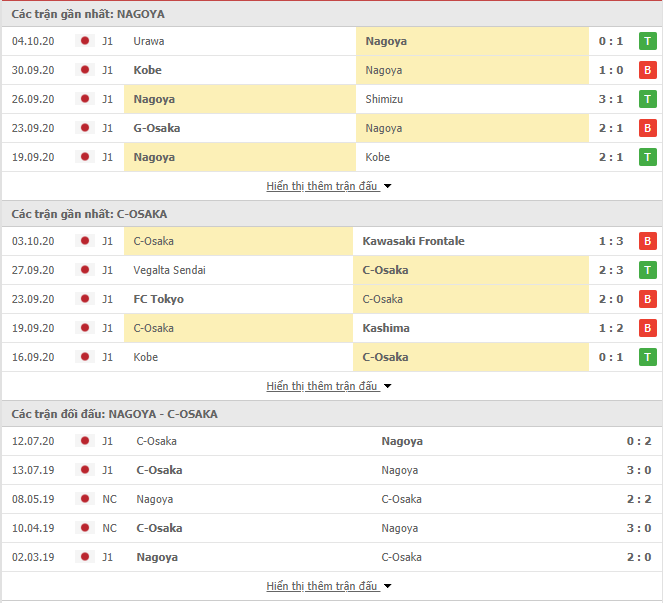This screenshot has height=603, width=663.
Task: Open the FC Tokyo team link
Action: click(159, 299)
